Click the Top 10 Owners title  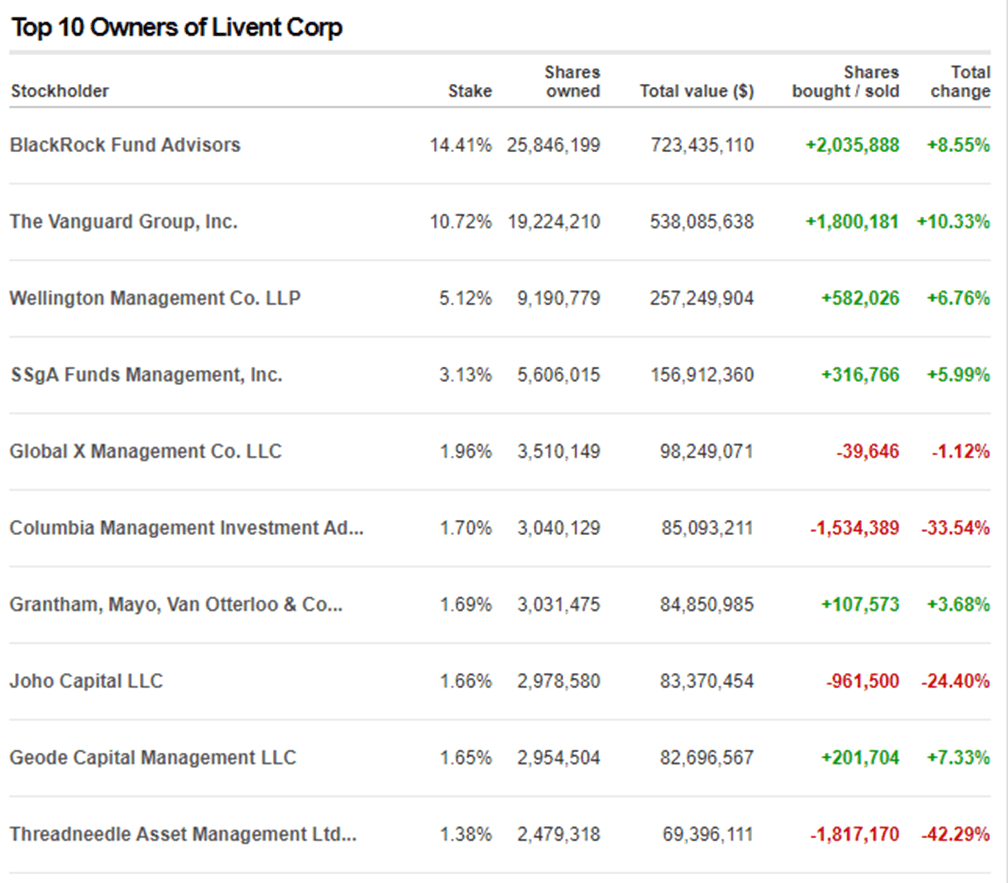[177, 27]
